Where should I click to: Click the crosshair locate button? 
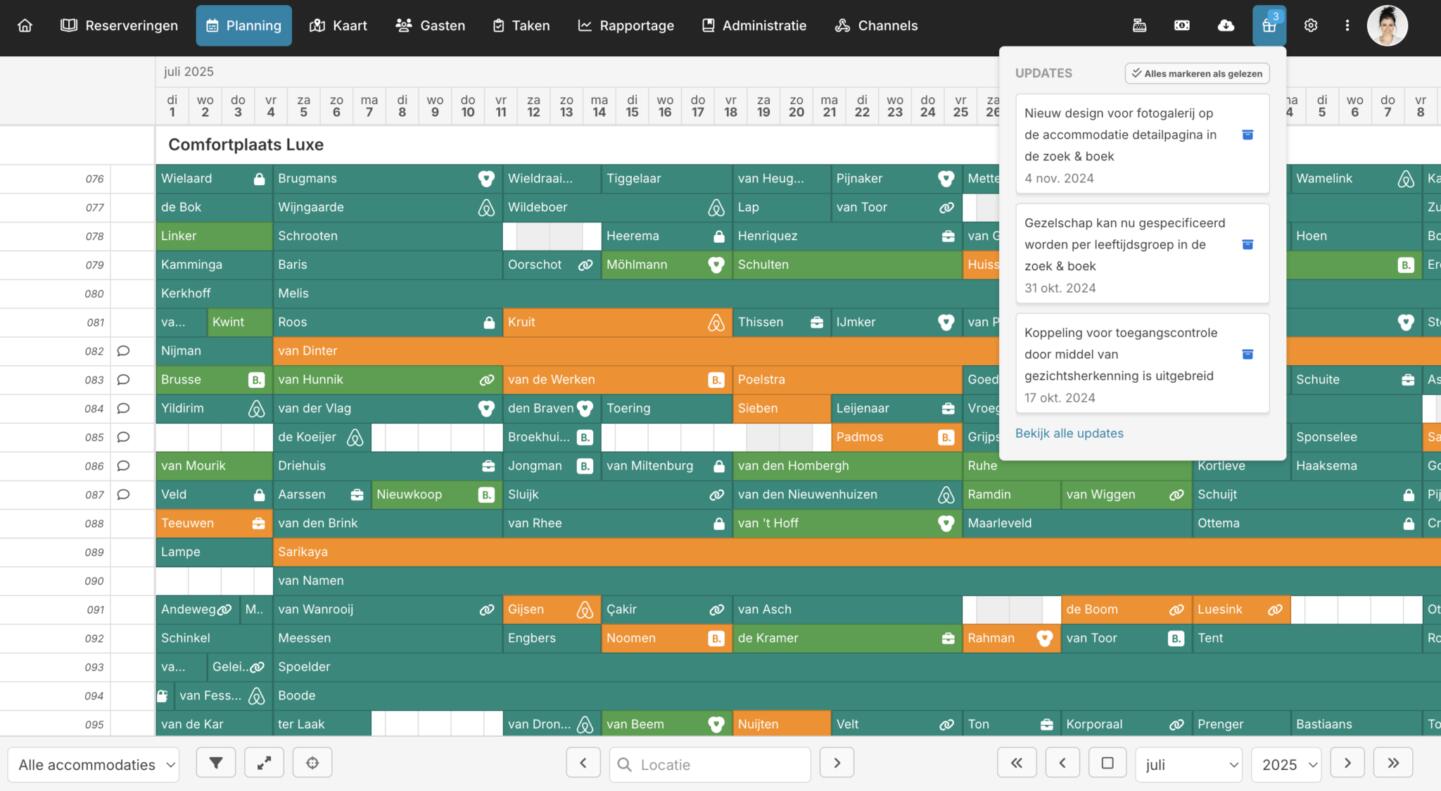coord(312,763)
